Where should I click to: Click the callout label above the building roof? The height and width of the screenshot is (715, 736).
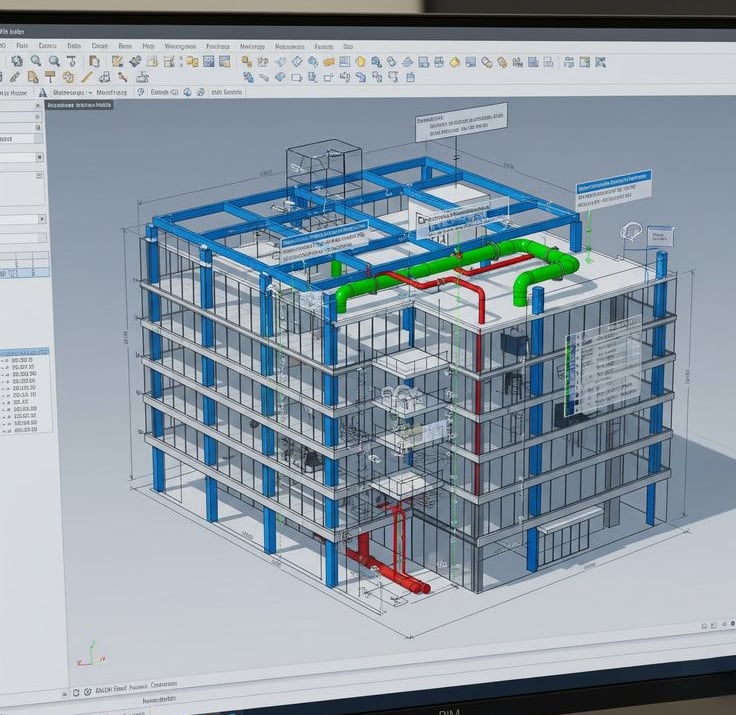click(461, 122)
